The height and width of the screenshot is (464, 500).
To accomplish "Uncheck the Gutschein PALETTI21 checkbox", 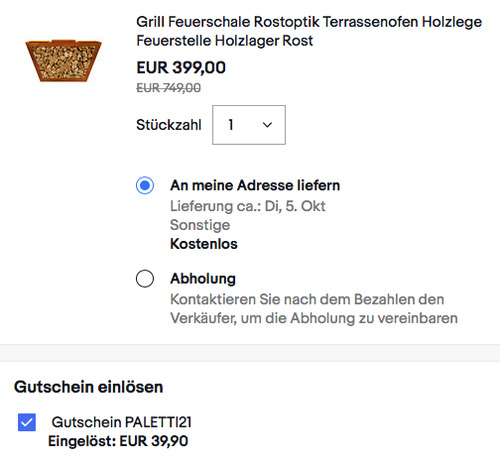I will pos(27,422).
